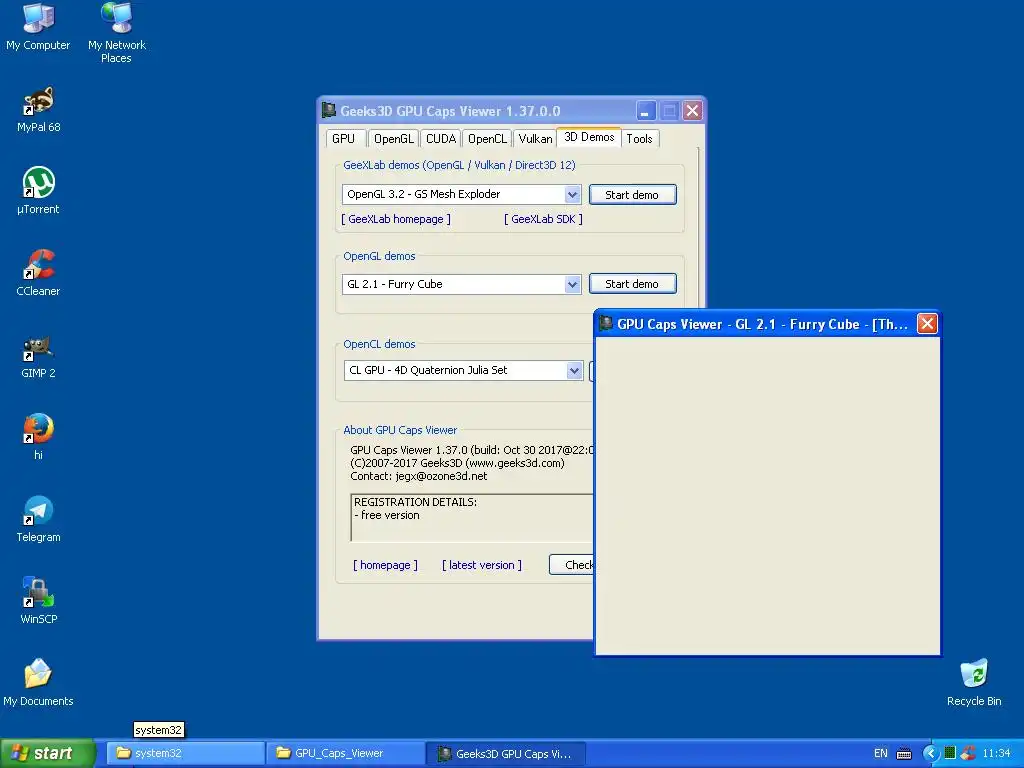Image resolution: width=1024 pixels, height=768 pixels.
Task: Click the Contact jegx@ozone3d.net text
Action: tap(419, 476)
